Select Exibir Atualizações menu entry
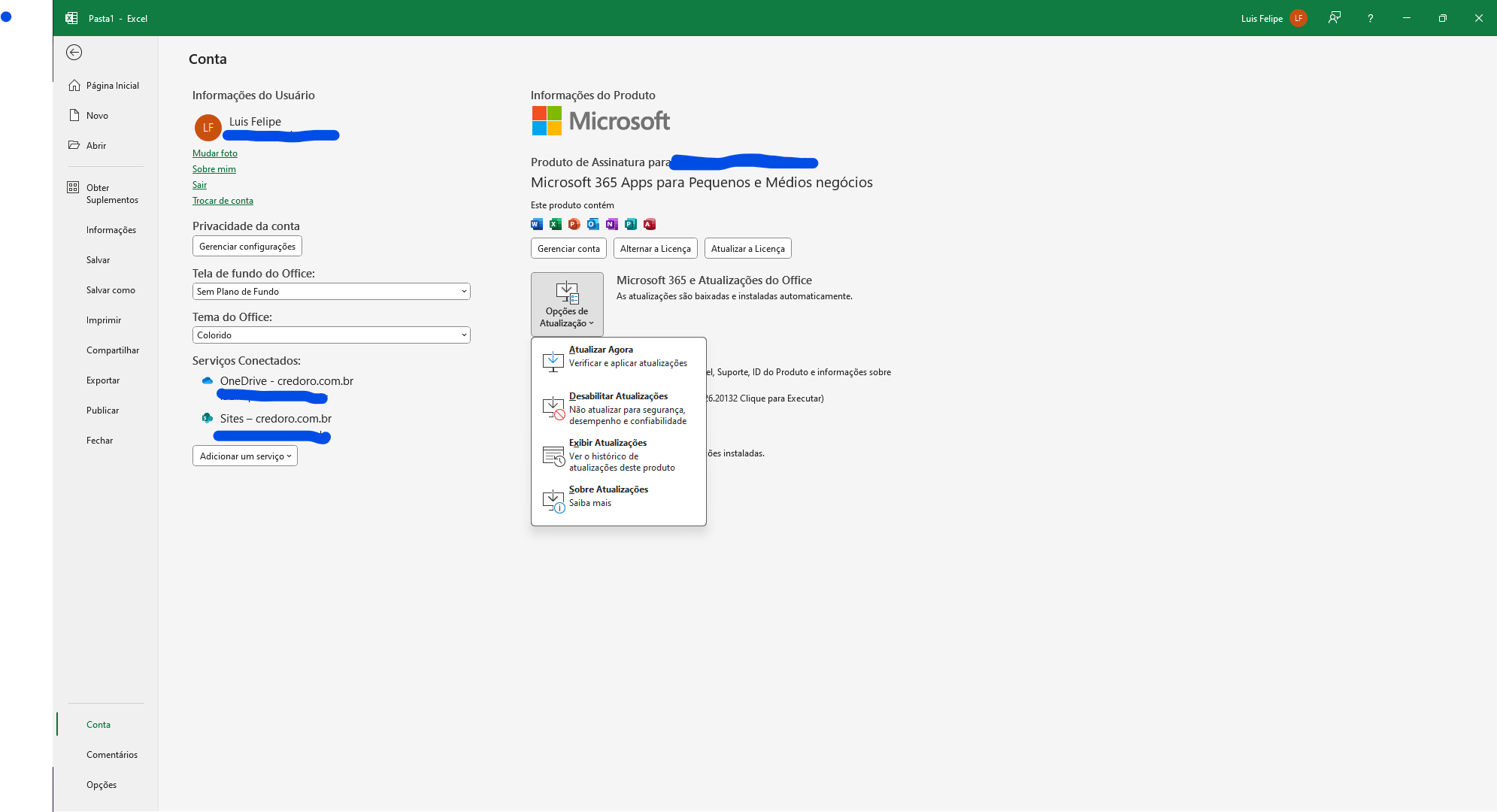This screenshot has width=1497, height=812. pos(618,455)
